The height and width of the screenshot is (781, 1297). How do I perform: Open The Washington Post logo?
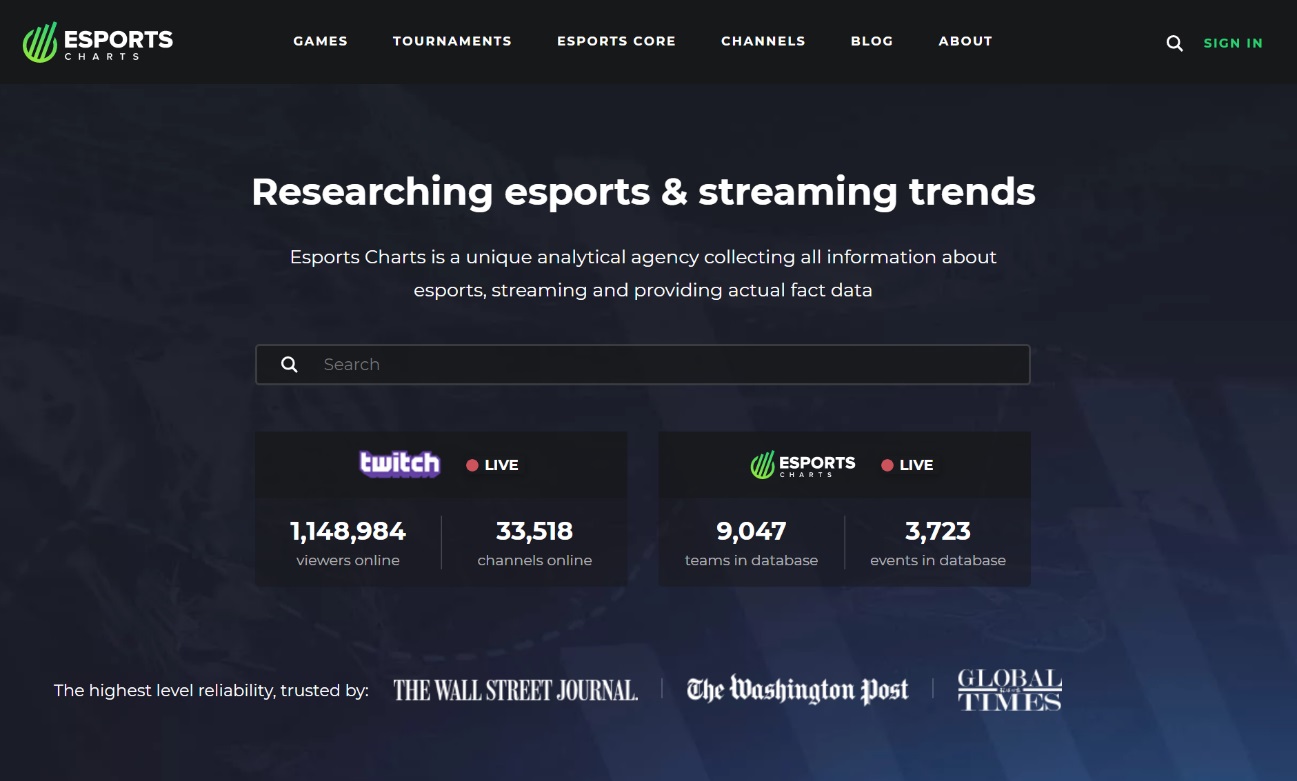pyautogui.click(x=798, y=690)
